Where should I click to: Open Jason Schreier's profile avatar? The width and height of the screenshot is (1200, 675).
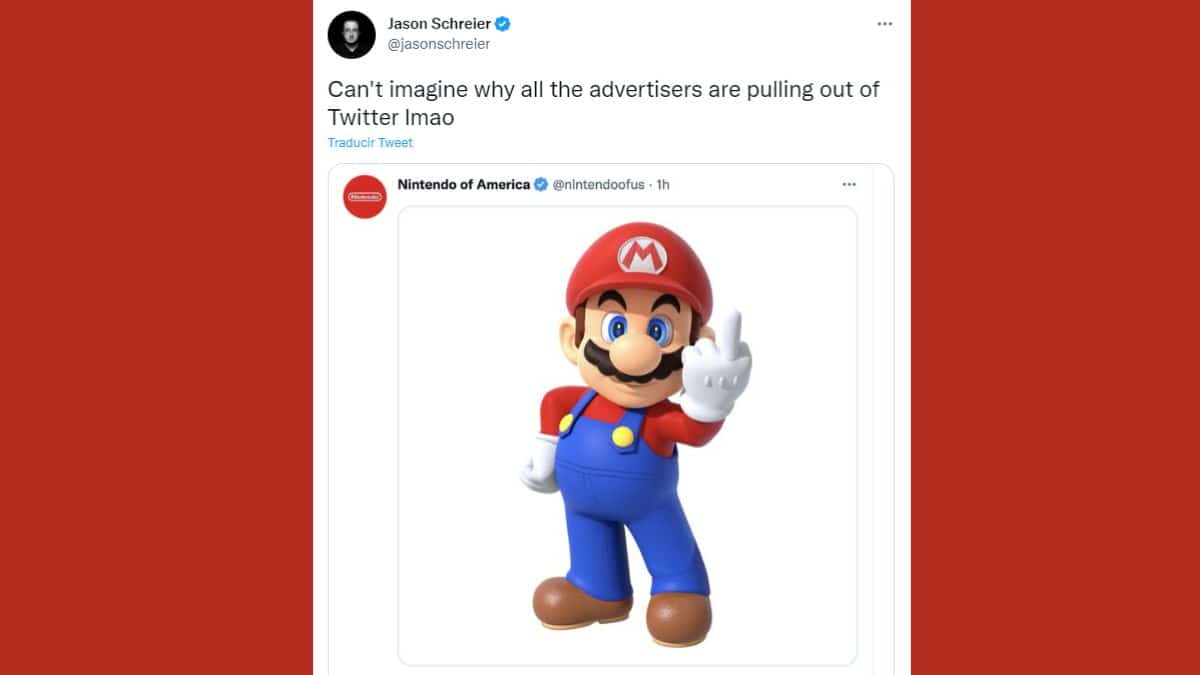point(351,35)
